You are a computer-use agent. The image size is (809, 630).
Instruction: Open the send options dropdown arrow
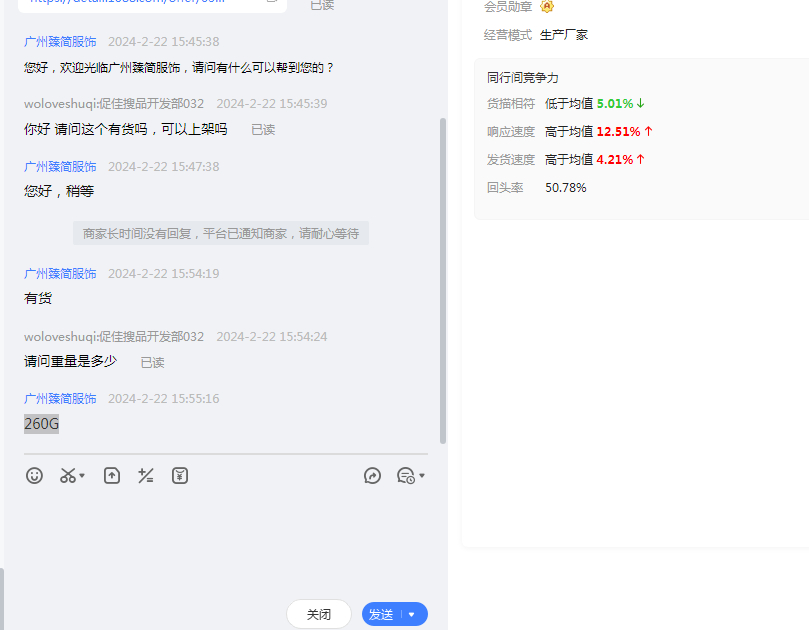click(x=412, y=615)
